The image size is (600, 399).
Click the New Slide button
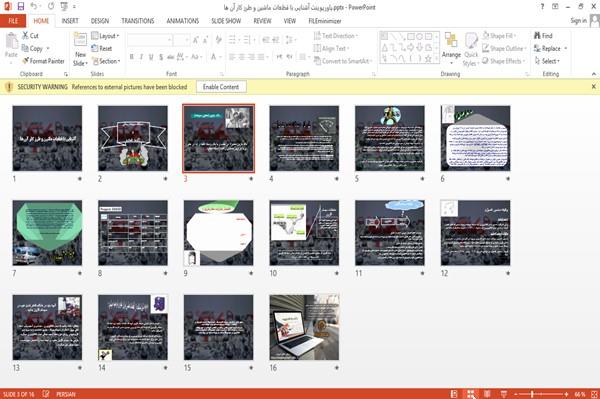tap(80, 50)
